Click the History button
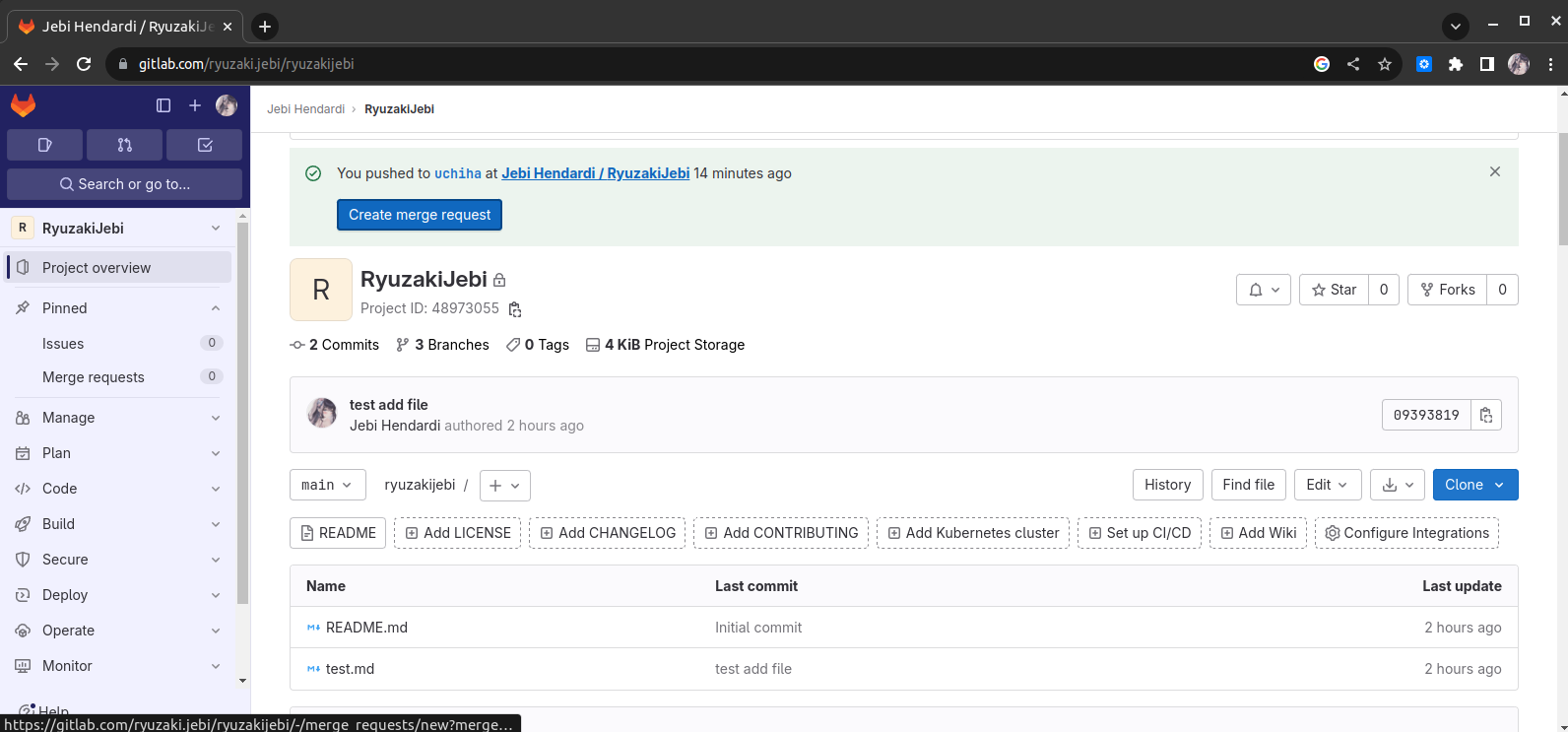1568x732 pixels. (x=1168, y=485)
